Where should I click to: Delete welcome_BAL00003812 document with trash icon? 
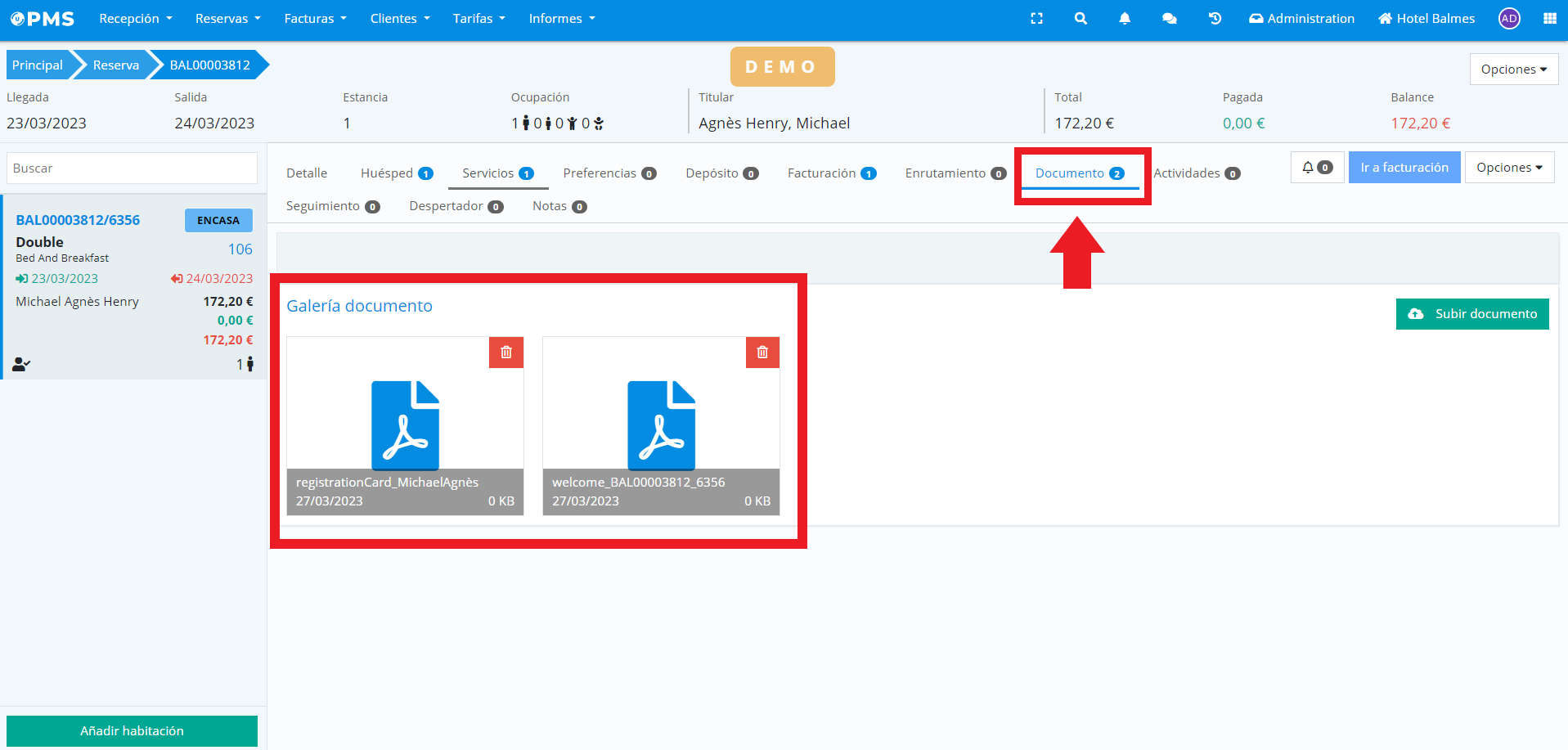[x=762, y=353]
